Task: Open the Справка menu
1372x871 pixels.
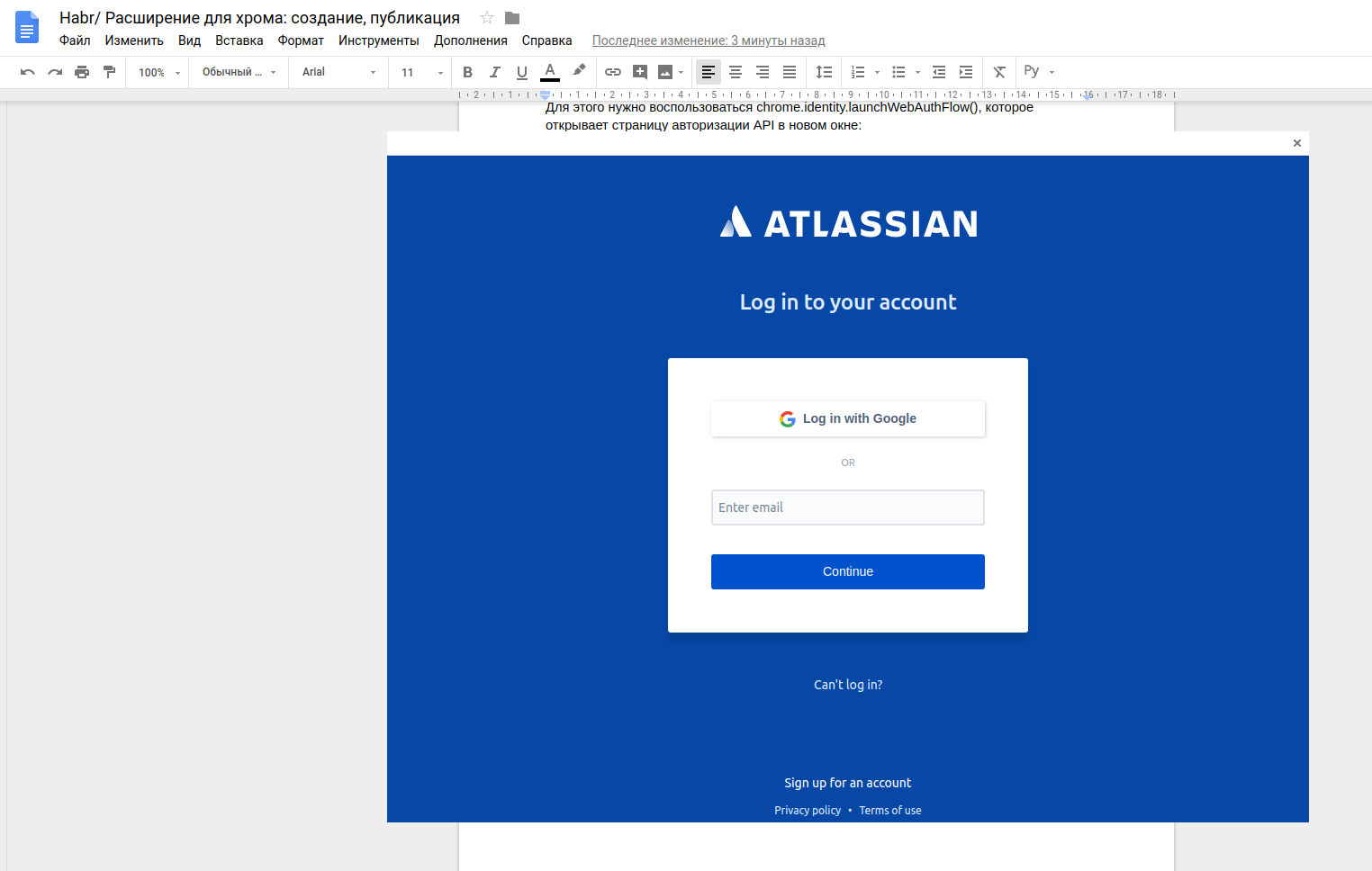Action: (546, 40)
